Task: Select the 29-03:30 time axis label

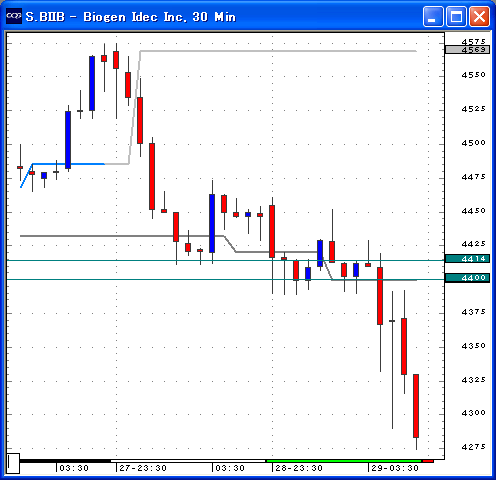Action: pyautogui.click(x=395, y=468)
